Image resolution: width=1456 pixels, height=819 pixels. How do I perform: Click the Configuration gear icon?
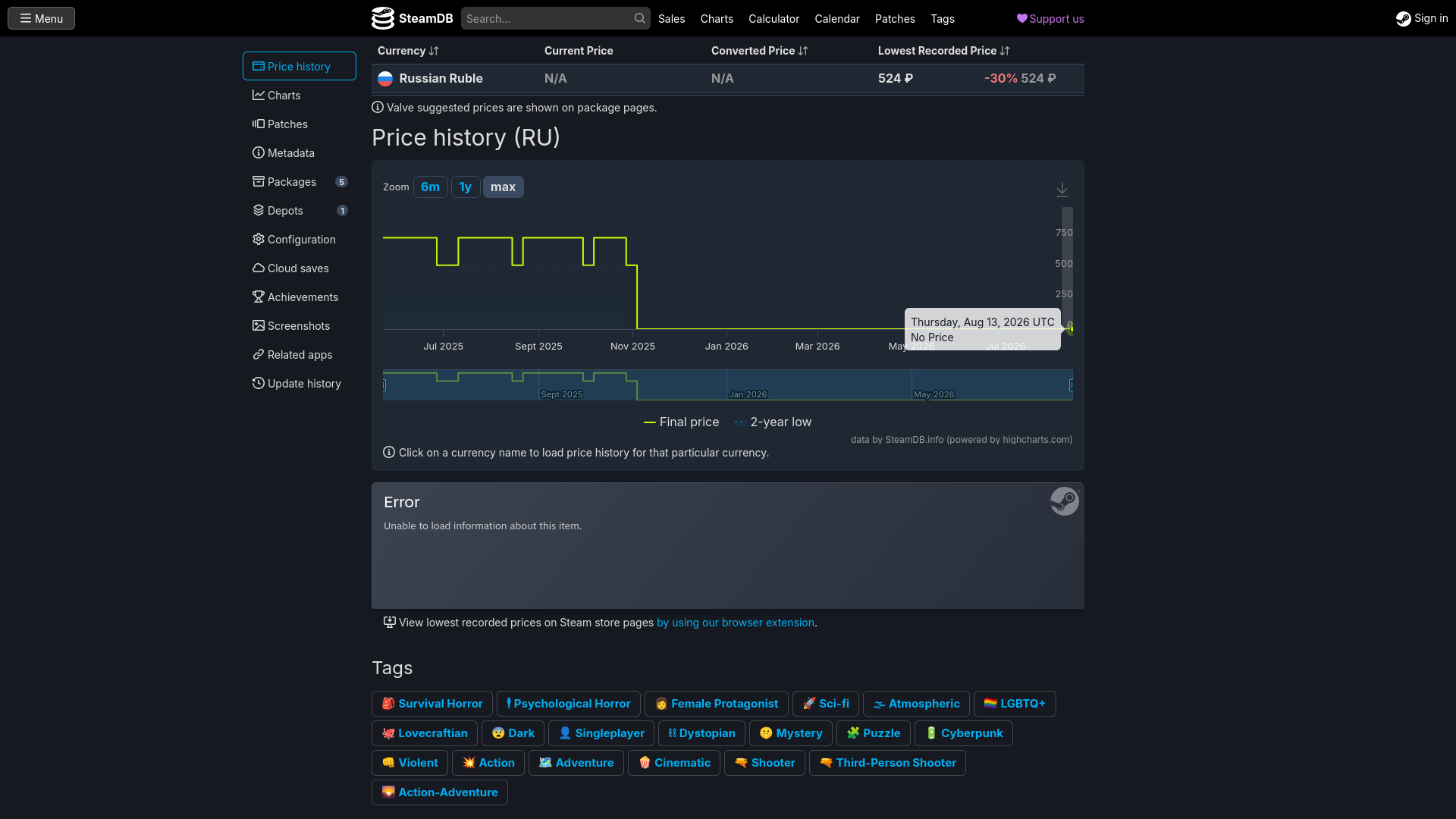(x=259, y=239)
